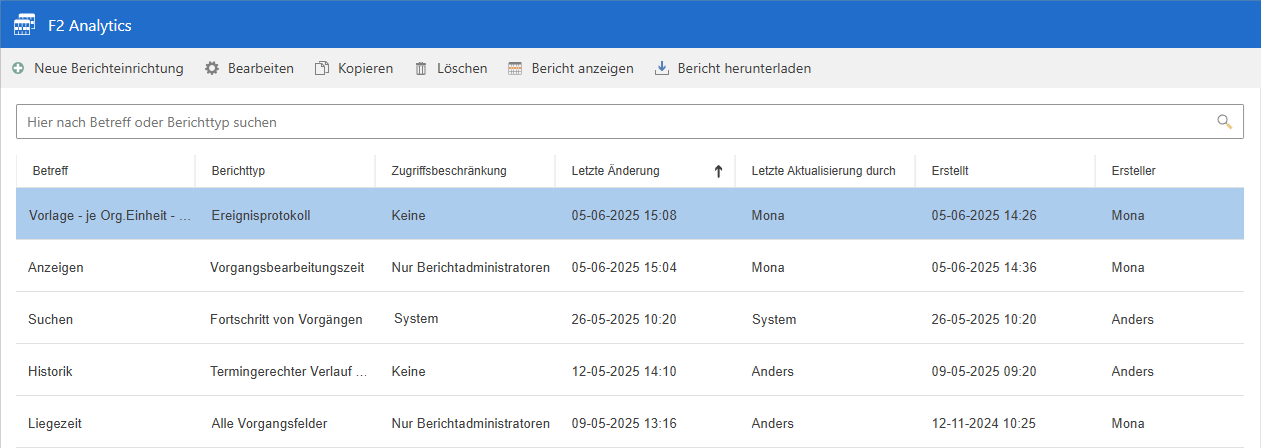Sort by the Ersteller column header
1261x448 pixels.
[x=1133, y=171]
